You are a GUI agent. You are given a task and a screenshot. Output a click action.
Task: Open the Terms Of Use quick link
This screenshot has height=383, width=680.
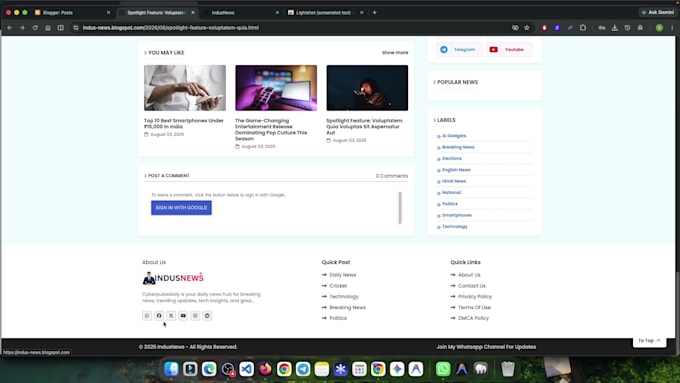(474, 308)
